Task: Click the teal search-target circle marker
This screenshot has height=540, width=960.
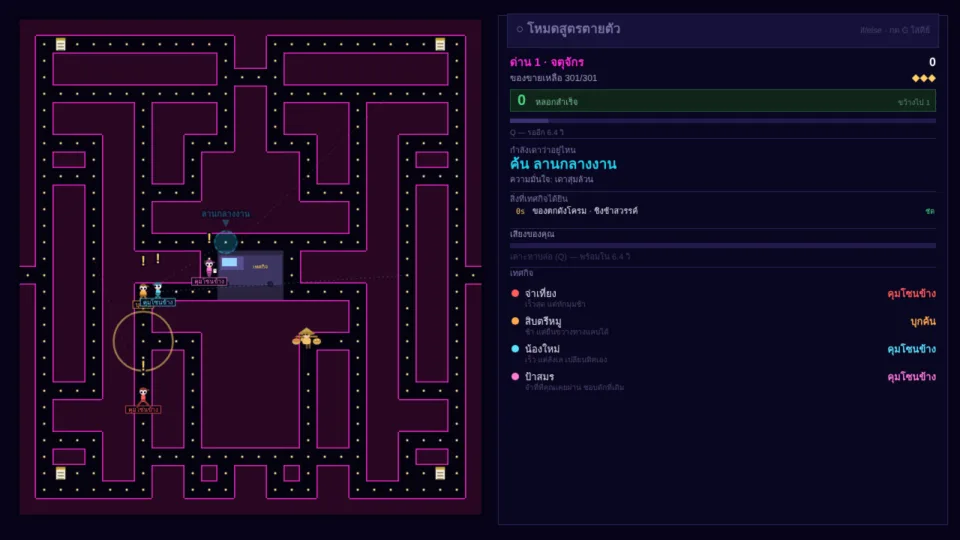Action: pyautogui.click(x=225, y=242)
